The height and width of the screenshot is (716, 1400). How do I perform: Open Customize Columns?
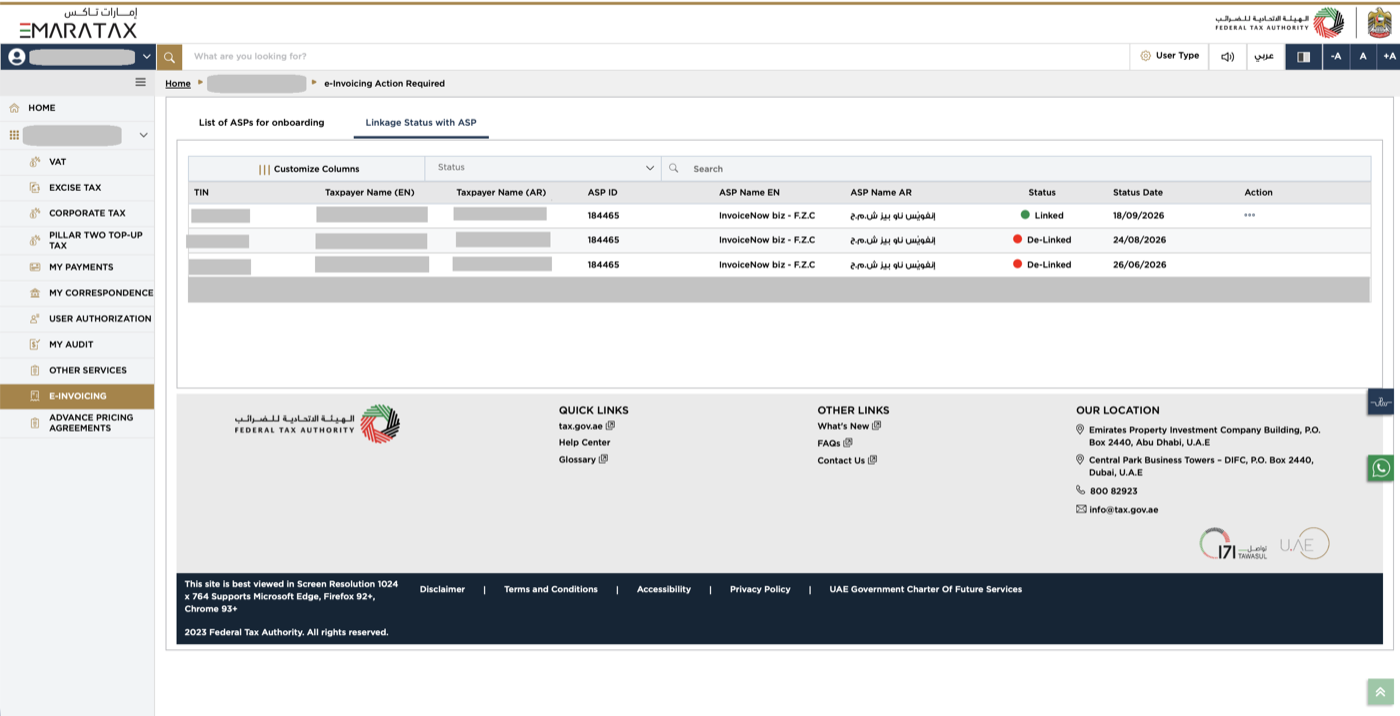click(309, 169)
